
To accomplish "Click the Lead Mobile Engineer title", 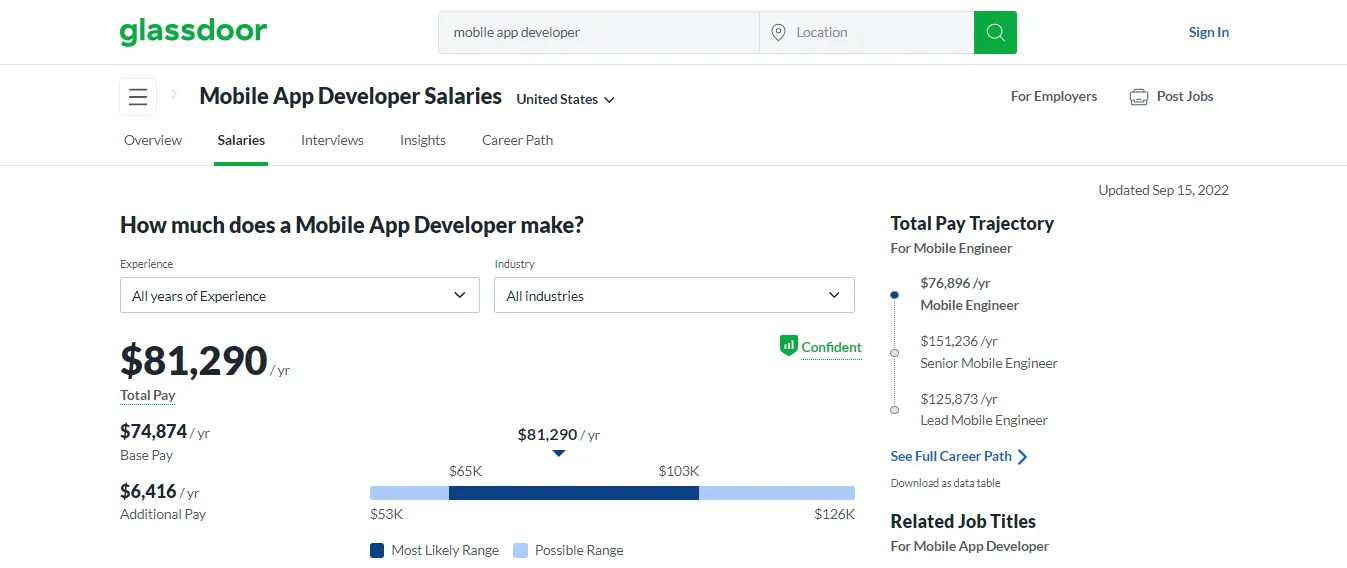I will click(x=984, y=420).
